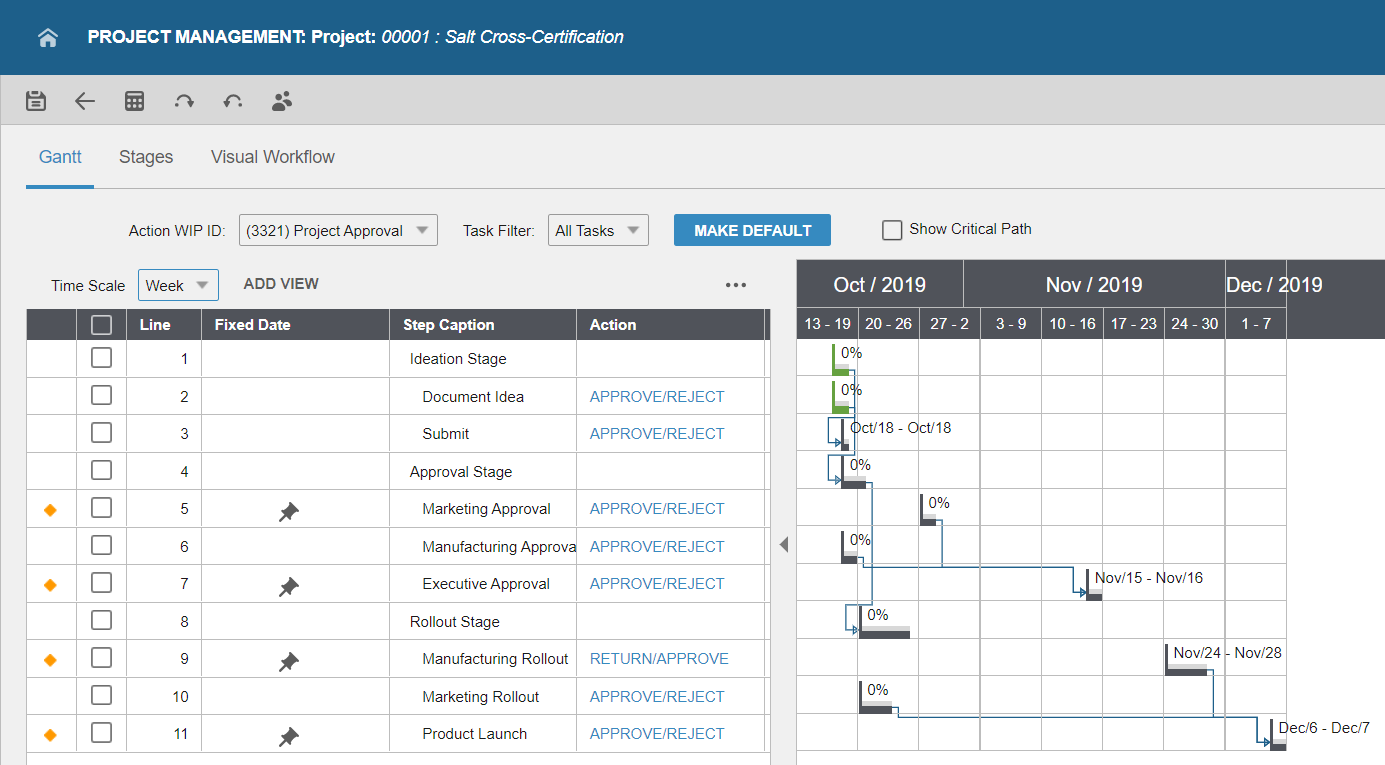Enable the Show Critical Path checkbox
1385x765 pixels.
click(892, 230)
